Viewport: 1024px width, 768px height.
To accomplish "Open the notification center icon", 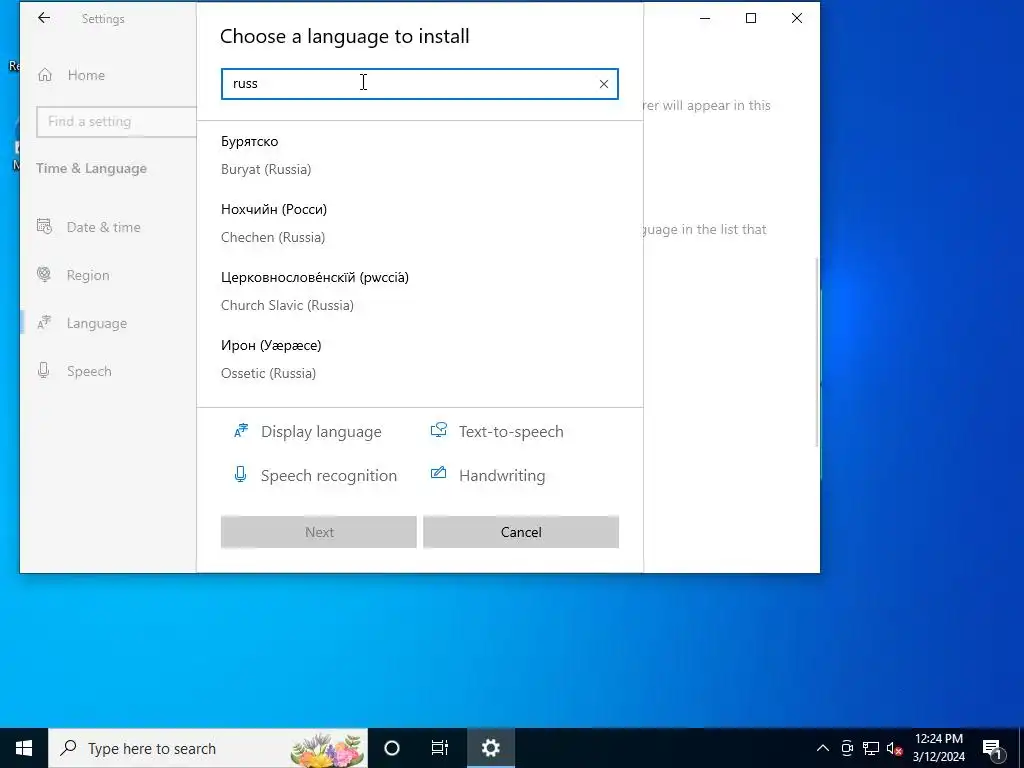I will click(991, 748).
